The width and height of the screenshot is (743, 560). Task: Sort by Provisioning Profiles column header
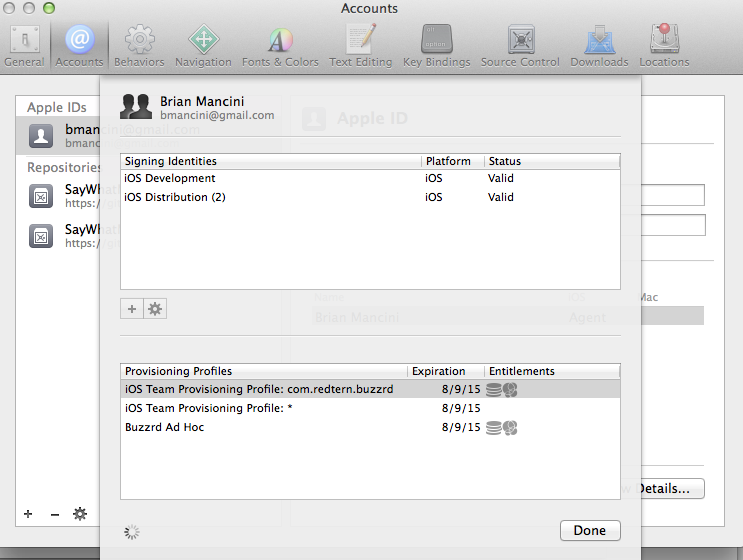click(264, 371)
